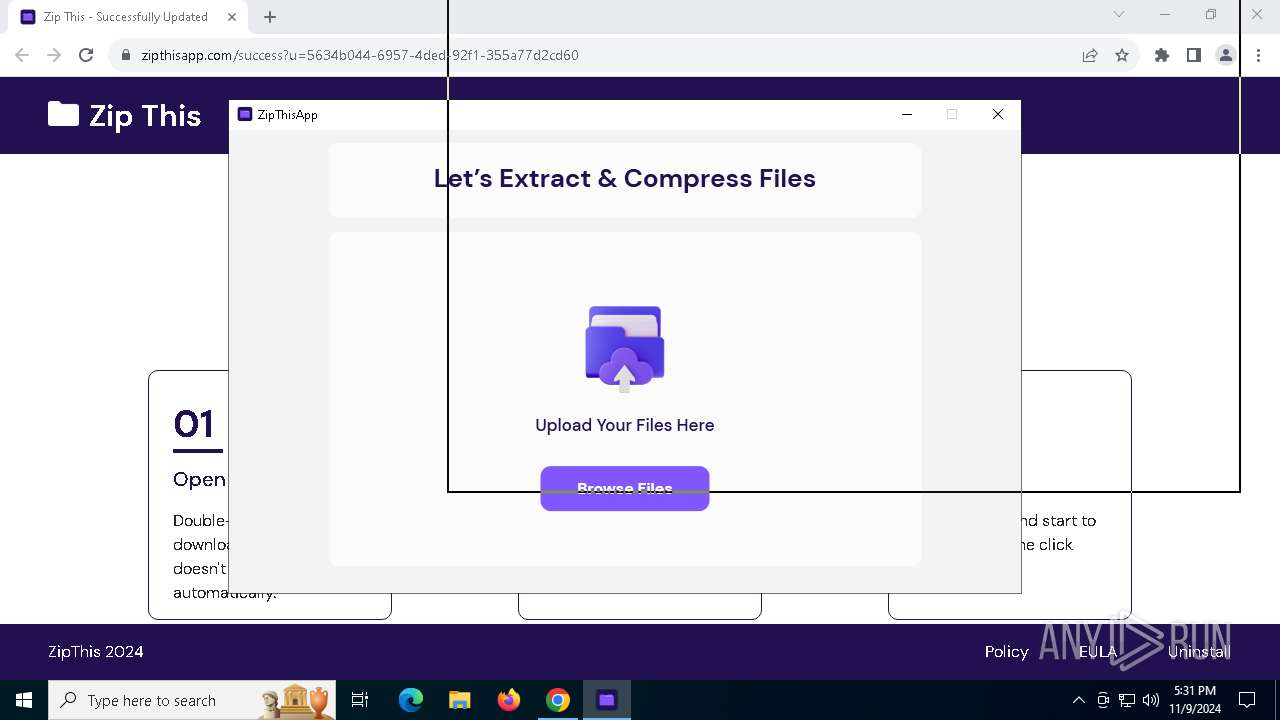Open volume control tray icon

tap(1151, 700)
